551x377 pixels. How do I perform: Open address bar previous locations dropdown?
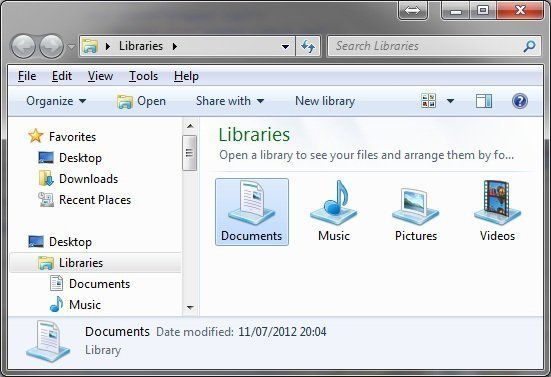coord(285,46)
